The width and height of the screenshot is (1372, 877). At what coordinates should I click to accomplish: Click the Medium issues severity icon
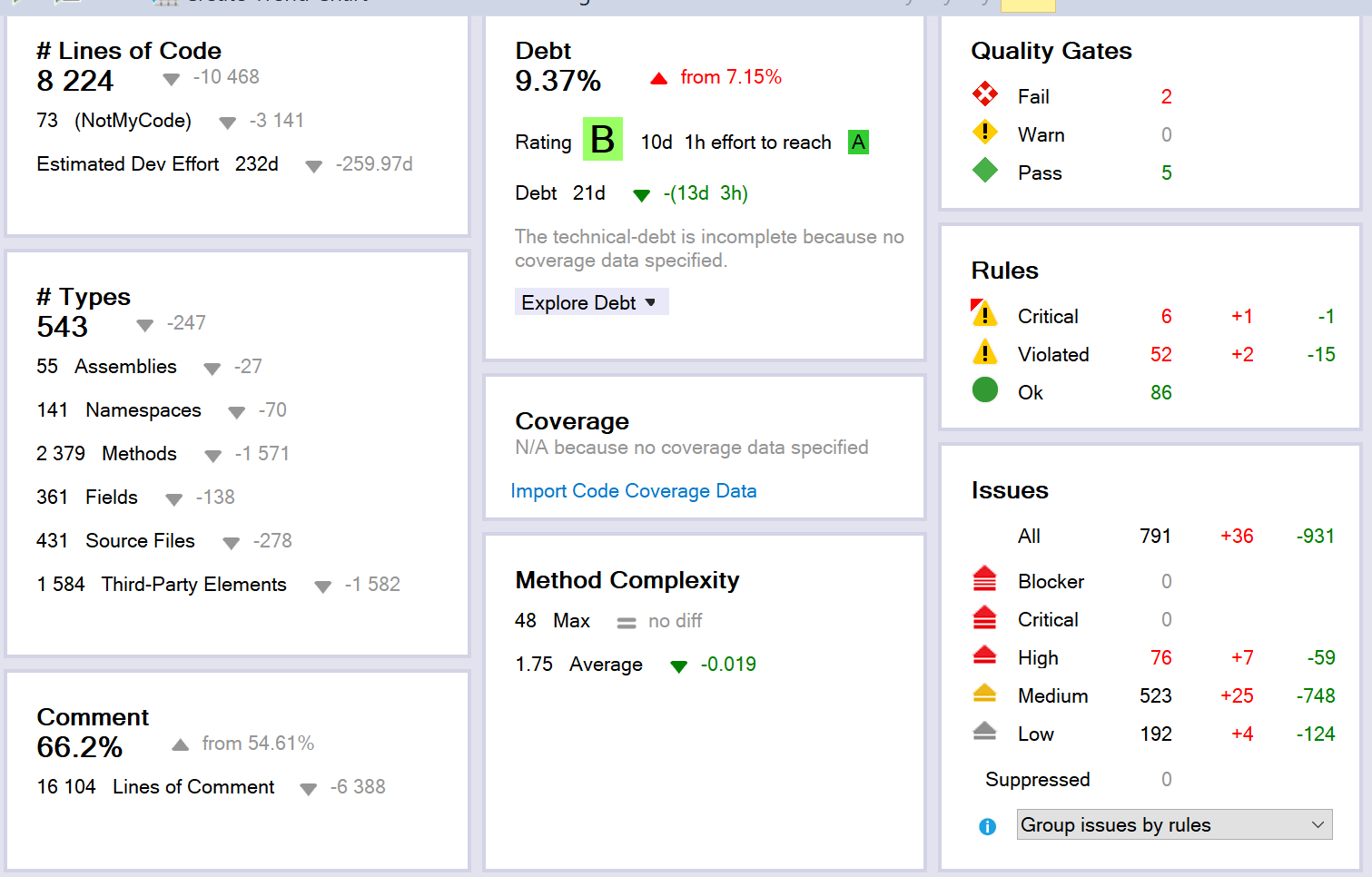(985, 694)
